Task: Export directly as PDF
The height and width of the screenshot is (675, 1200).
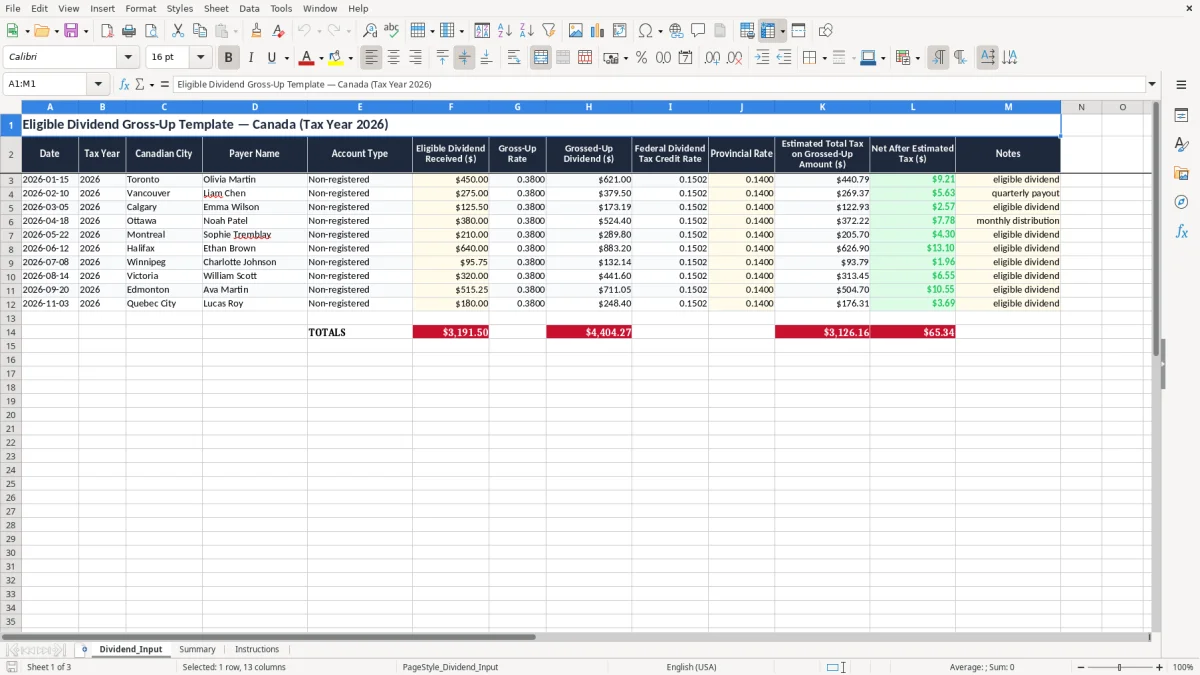Action: (x=107, y=31)
